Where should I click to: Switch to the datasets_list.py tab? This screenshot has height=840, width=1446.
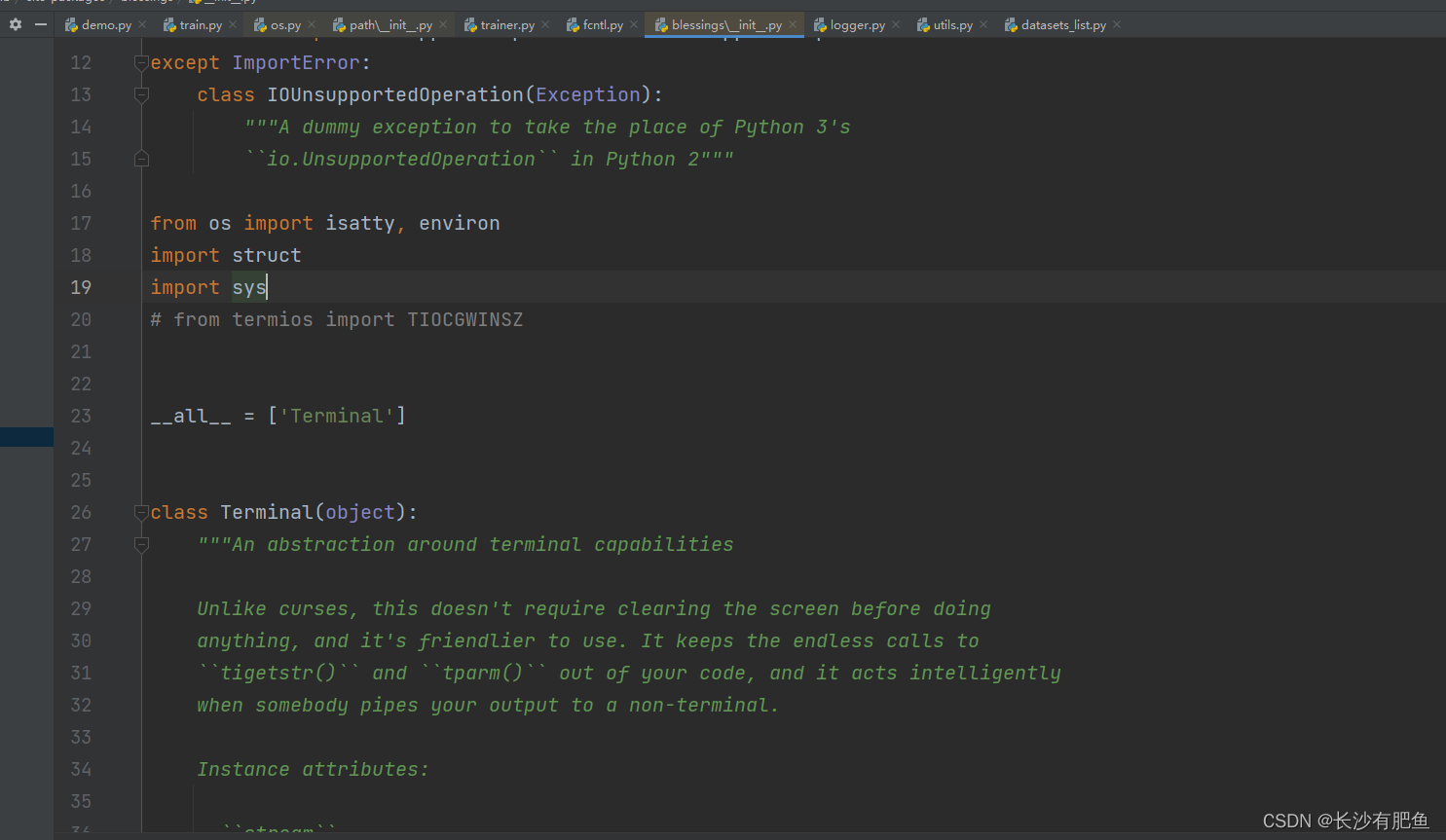1063,24
